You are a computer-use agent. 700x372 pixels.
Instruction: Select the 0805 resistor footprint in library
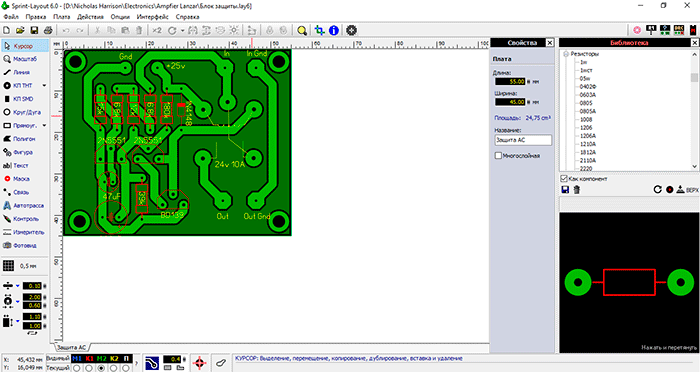586,103
